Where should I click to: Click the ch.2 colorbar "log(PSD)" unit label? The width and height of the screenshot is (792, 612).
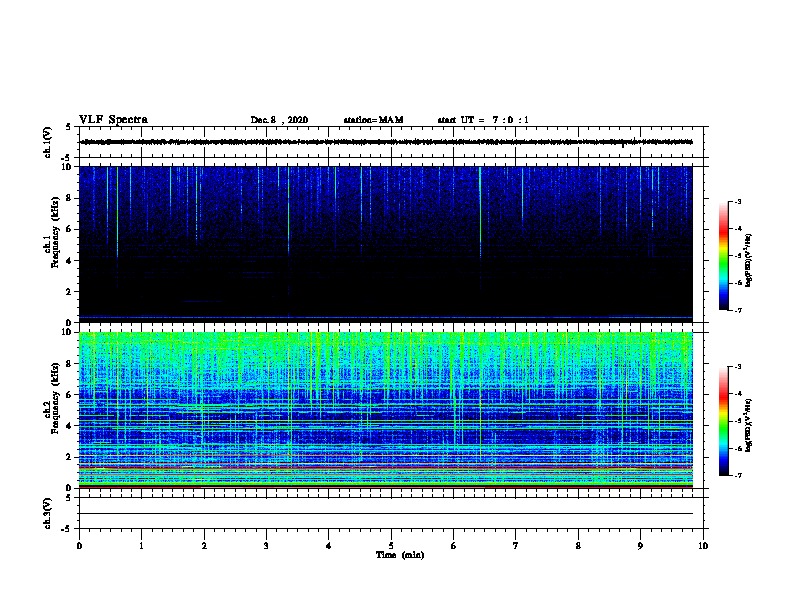point(748,425)
